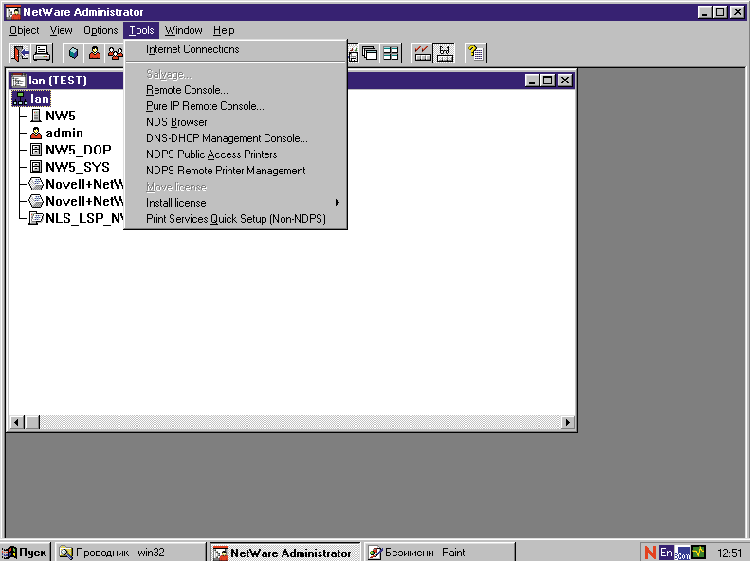The image size is (750, 562).
Task: Open NDS Browser from the menu
Action: click(x=177, y=122)
